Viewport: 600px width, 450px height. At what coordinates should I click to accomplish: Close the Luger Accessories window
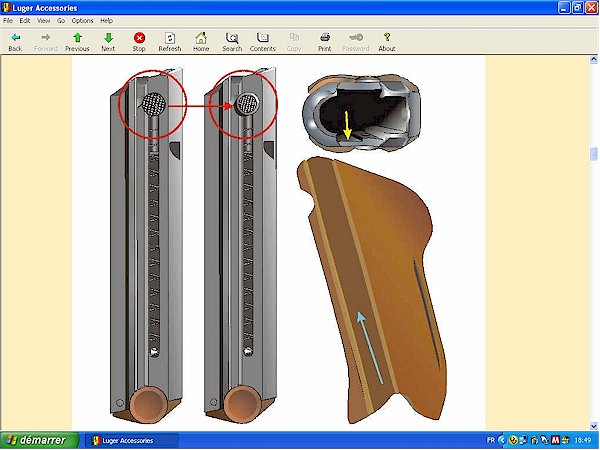pos(592,8)
